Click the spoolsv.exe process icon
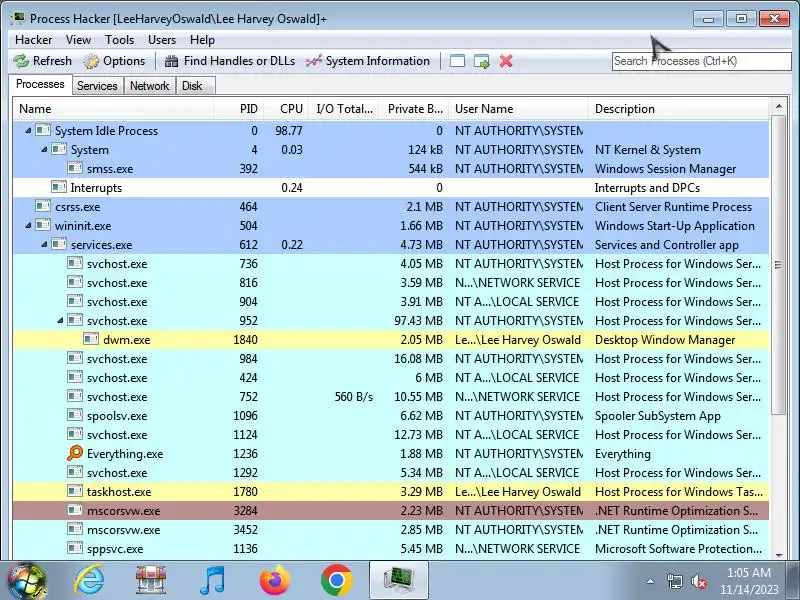The width and height of the screenshot is (800, 600). [74, 415]
